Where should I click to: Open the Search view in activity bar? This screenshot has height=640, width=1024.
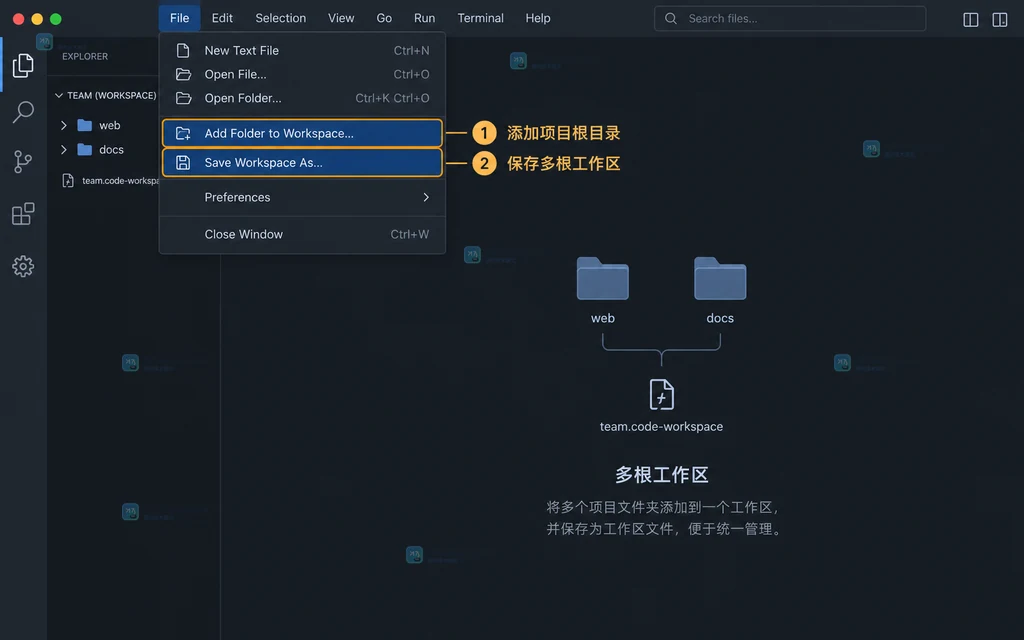23,112
